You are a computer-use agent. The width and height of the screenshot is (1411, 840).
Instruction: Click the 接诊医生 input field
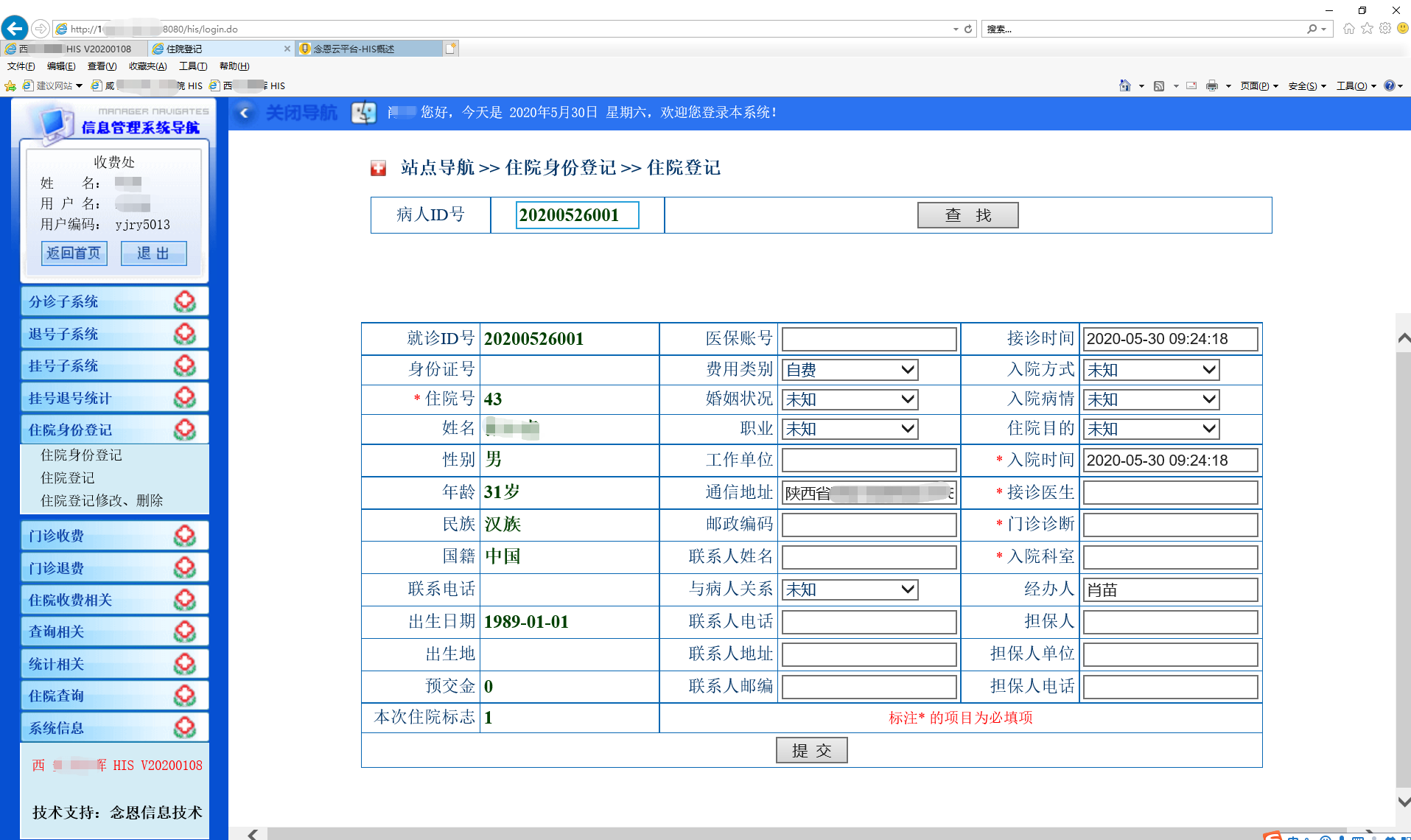(1169, 492)
